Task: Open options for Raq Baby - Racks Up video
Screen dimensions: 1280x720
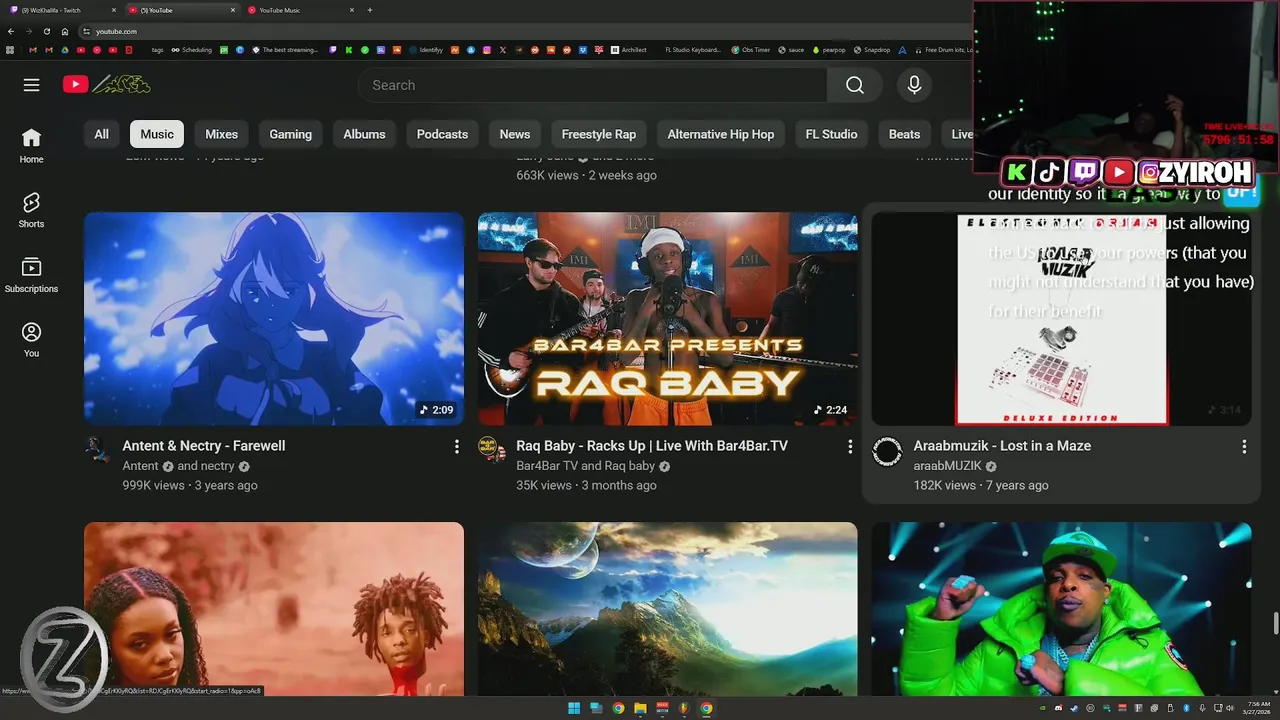Action: pos(850,446)
